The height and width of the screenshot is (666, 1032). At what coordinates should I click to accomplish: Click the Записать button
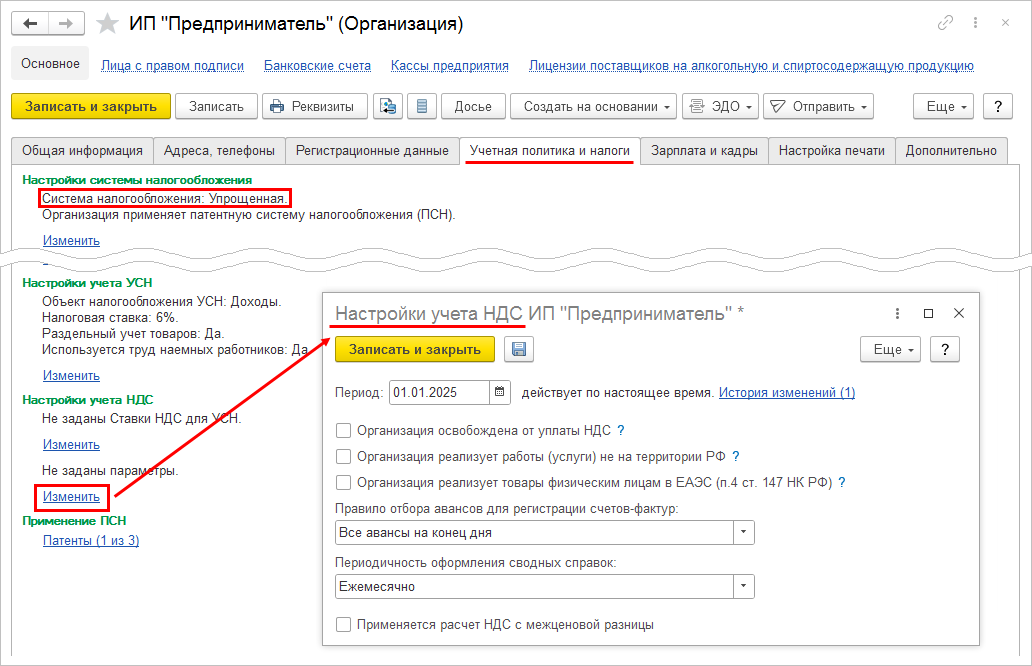pyautogui.click(x=216, y=107)
